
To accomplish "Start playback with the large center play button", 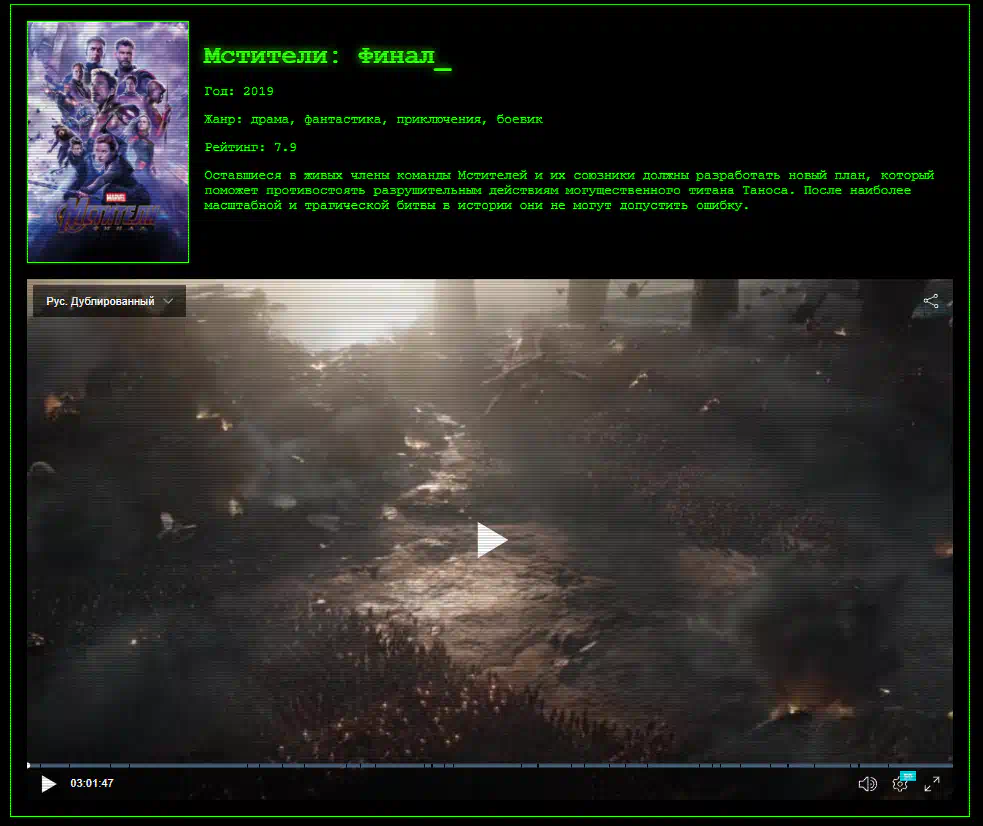I will point(492,540).
